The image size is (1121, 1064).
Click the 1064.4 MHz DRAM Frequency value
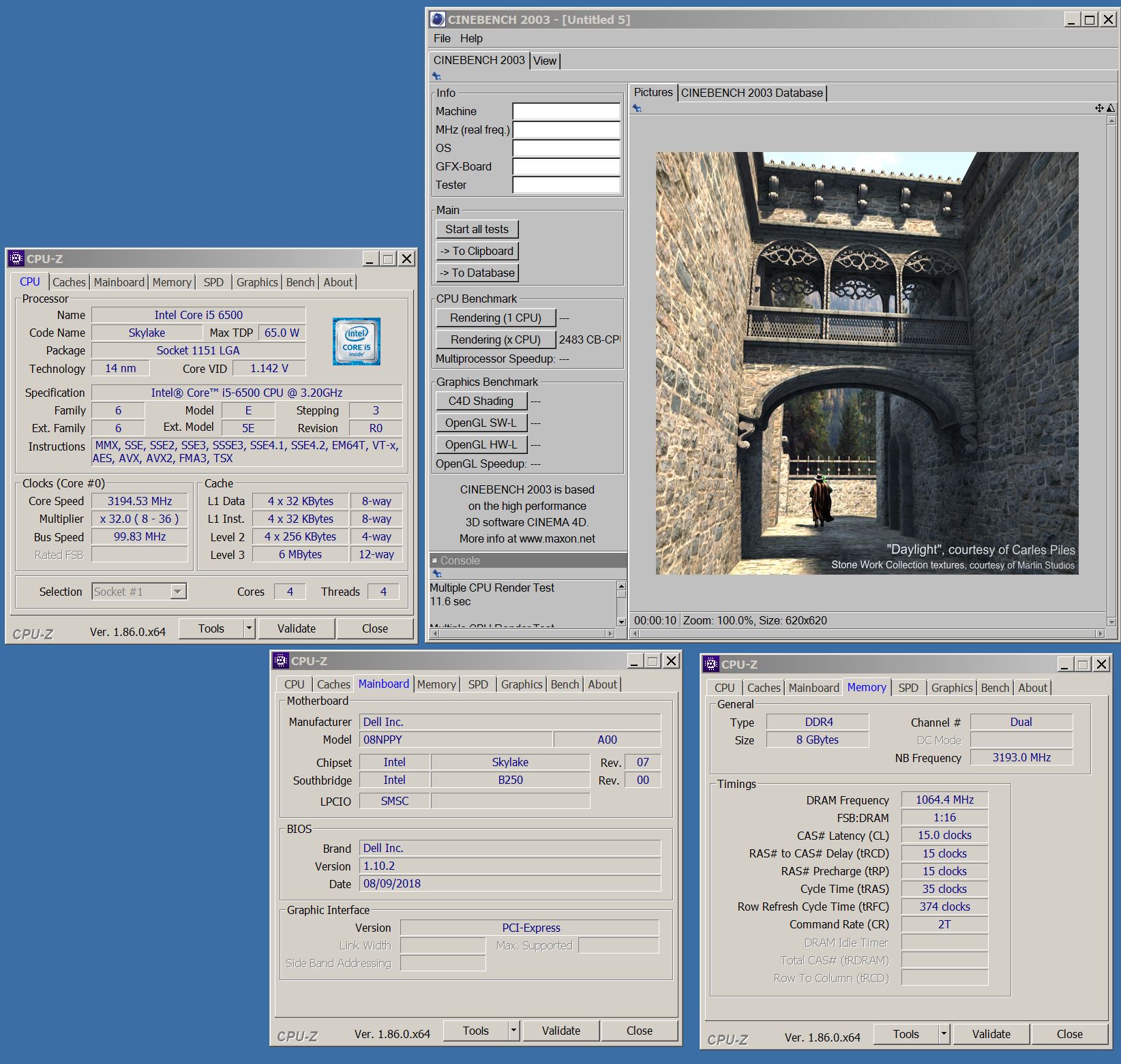click(944, 800)
